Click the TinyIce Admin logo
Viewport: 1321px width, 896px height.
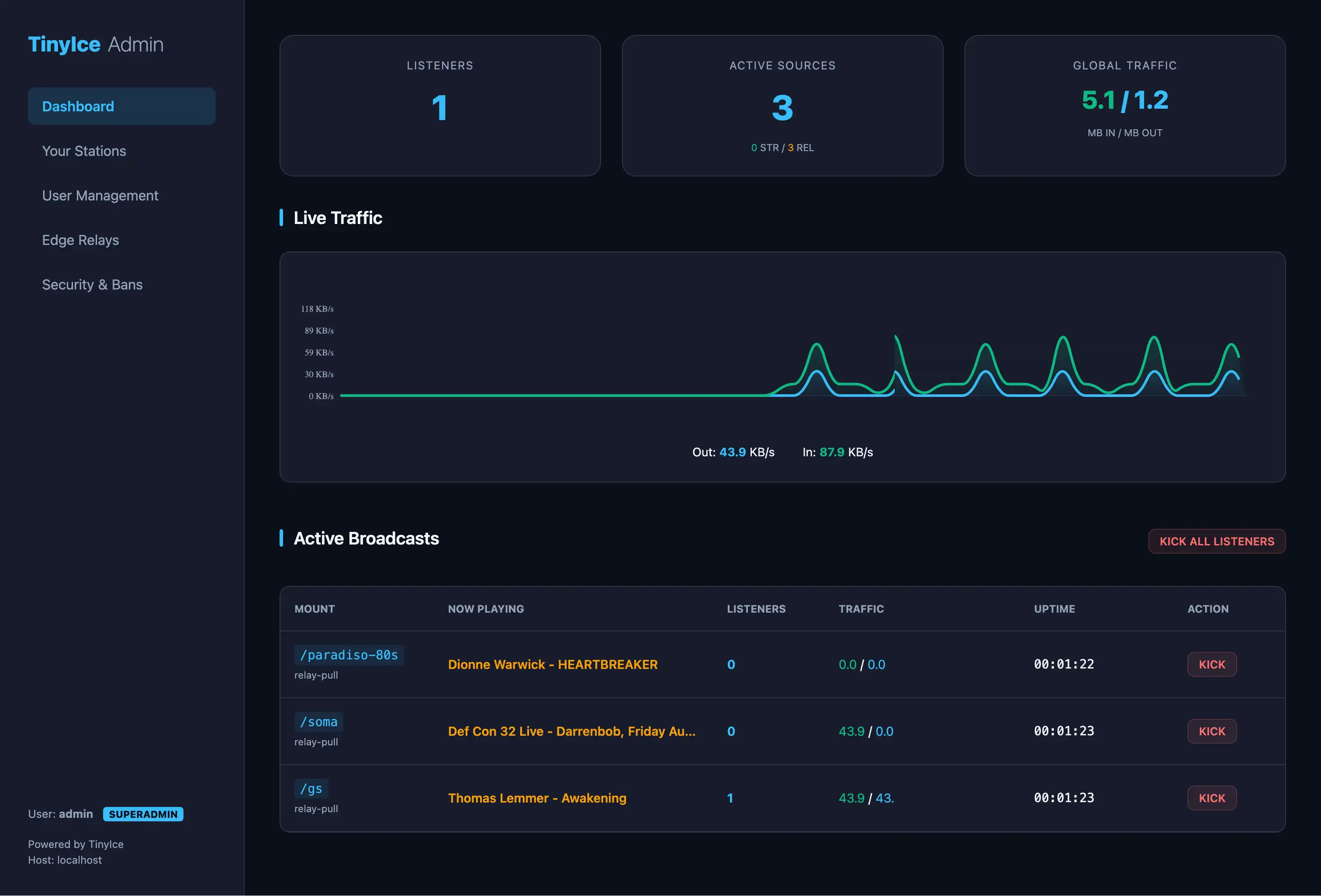[x=96, y=44]
